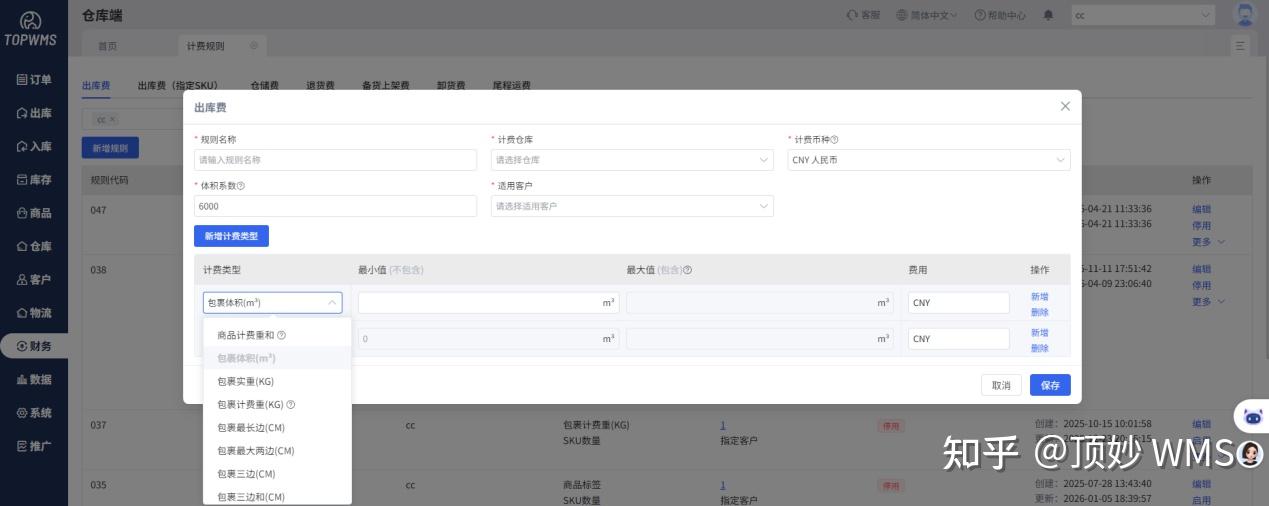Open the tab list menu icon at right
Screen dimensions: 1269x506
(x=1241, y=46)
